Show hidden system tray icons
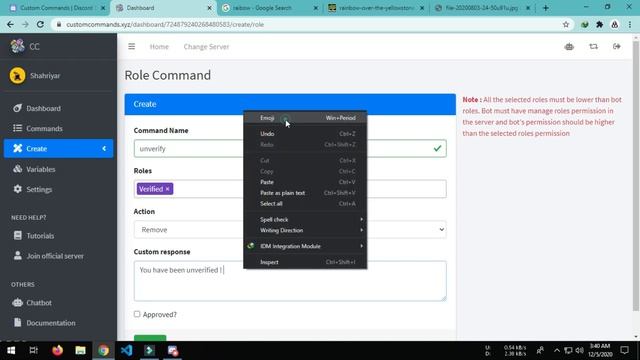Screen dimensions: 640x360 557,350
